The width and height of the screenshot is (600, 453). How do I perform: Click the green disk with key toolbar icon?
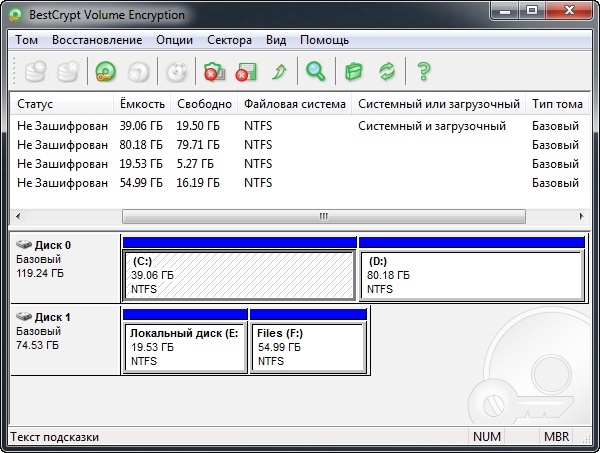pyautogui.click(x=106, y=71)
